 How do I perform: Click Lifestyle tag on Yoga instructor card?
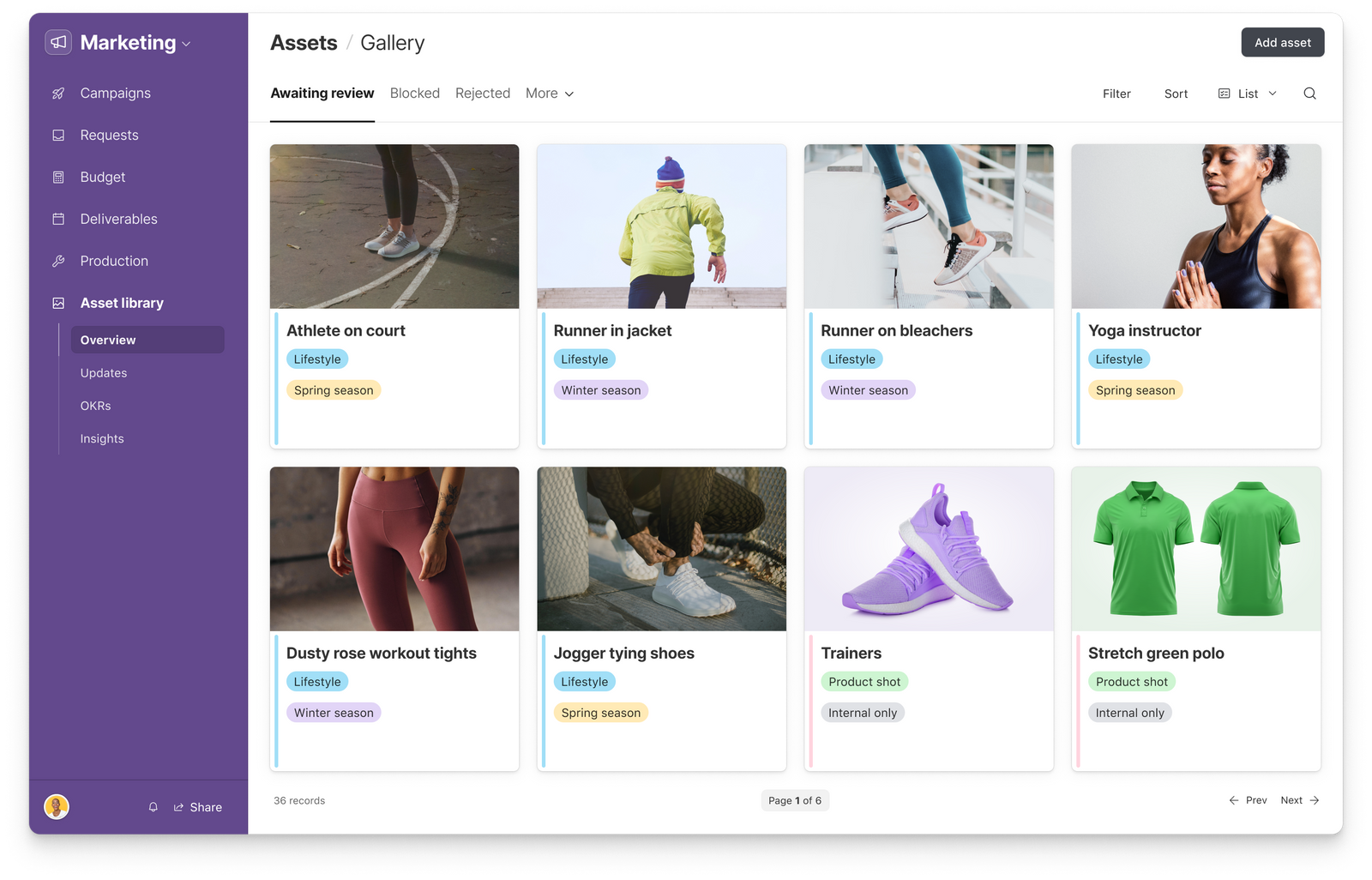click(1119, 359)
